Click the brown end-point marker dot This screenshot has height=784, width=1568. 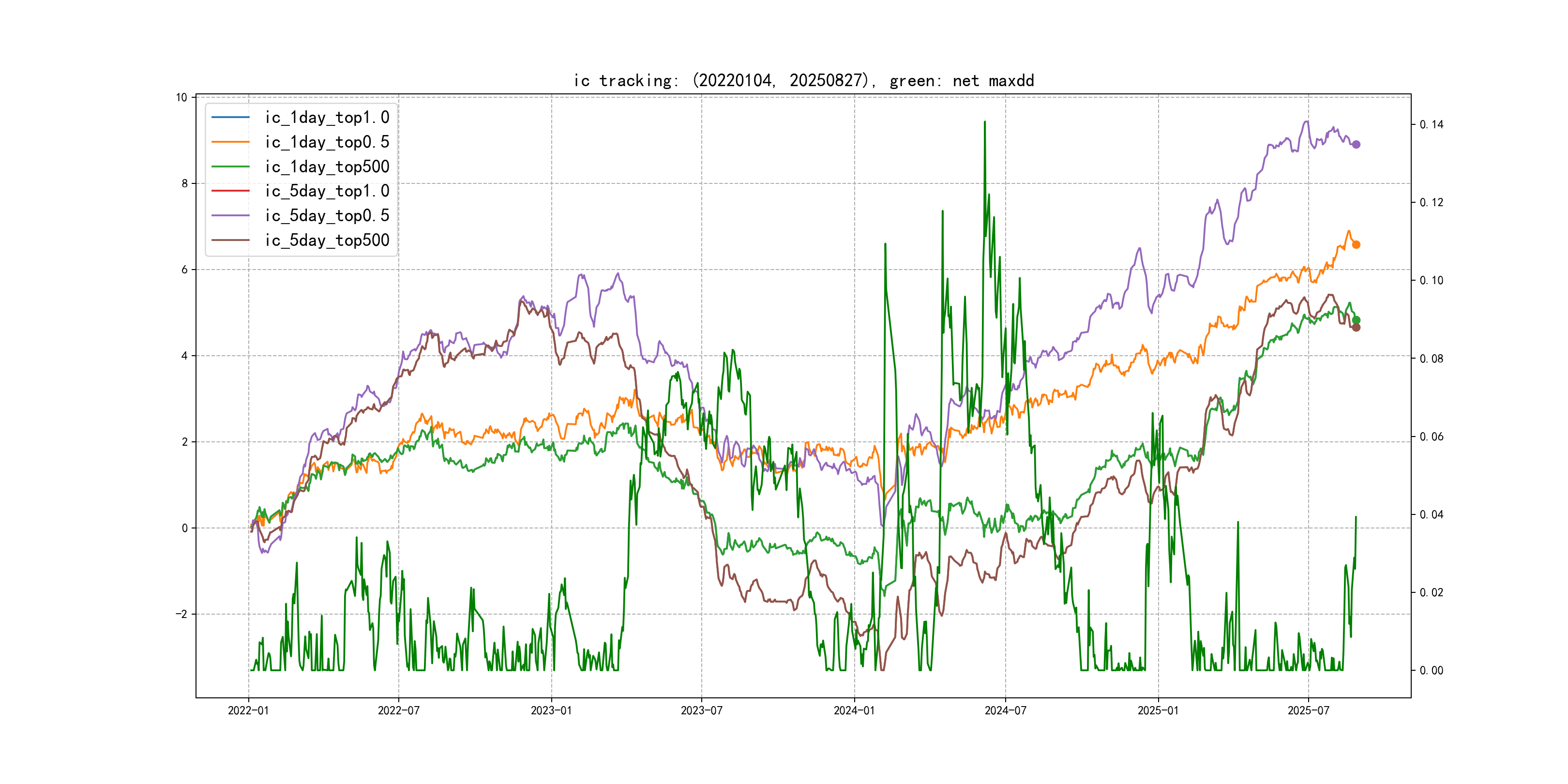tap(1356, 328)
